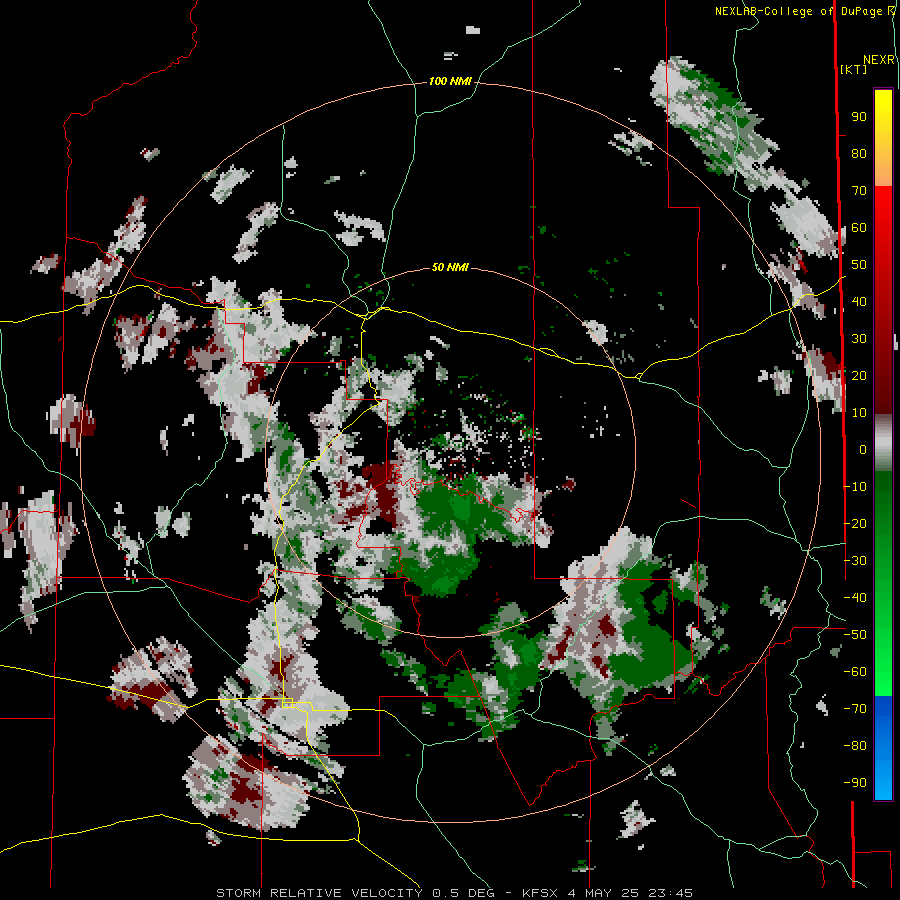The height and width of the screenshot is (900, 900).
Task: Click the "-20" scale label
Action: click(x=855, y=524)
